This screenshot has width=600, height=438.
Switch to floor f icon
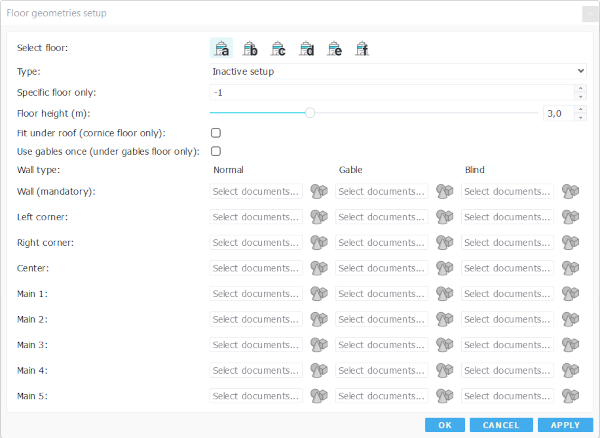(362, 48)
